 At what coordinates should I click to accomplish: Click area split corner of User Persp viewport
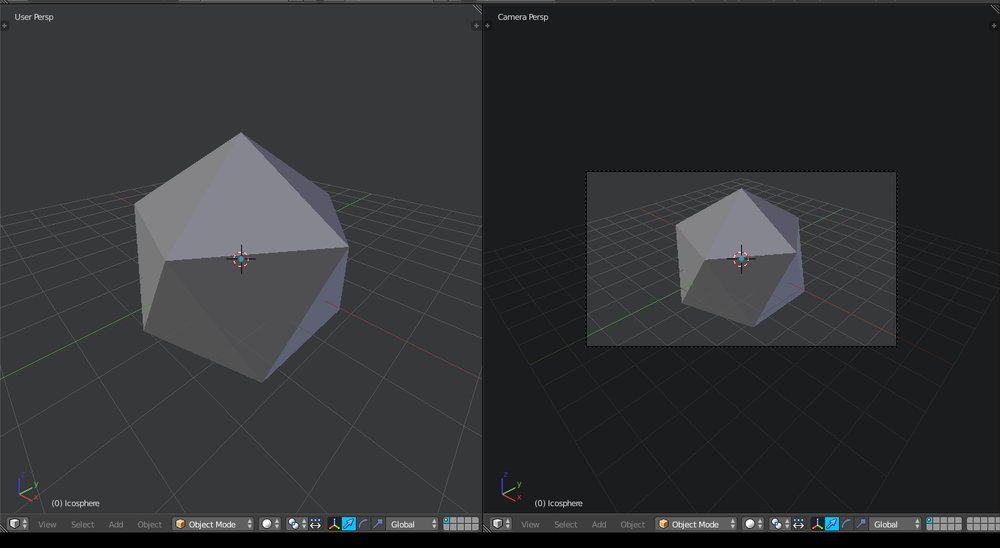coord(478,9)
